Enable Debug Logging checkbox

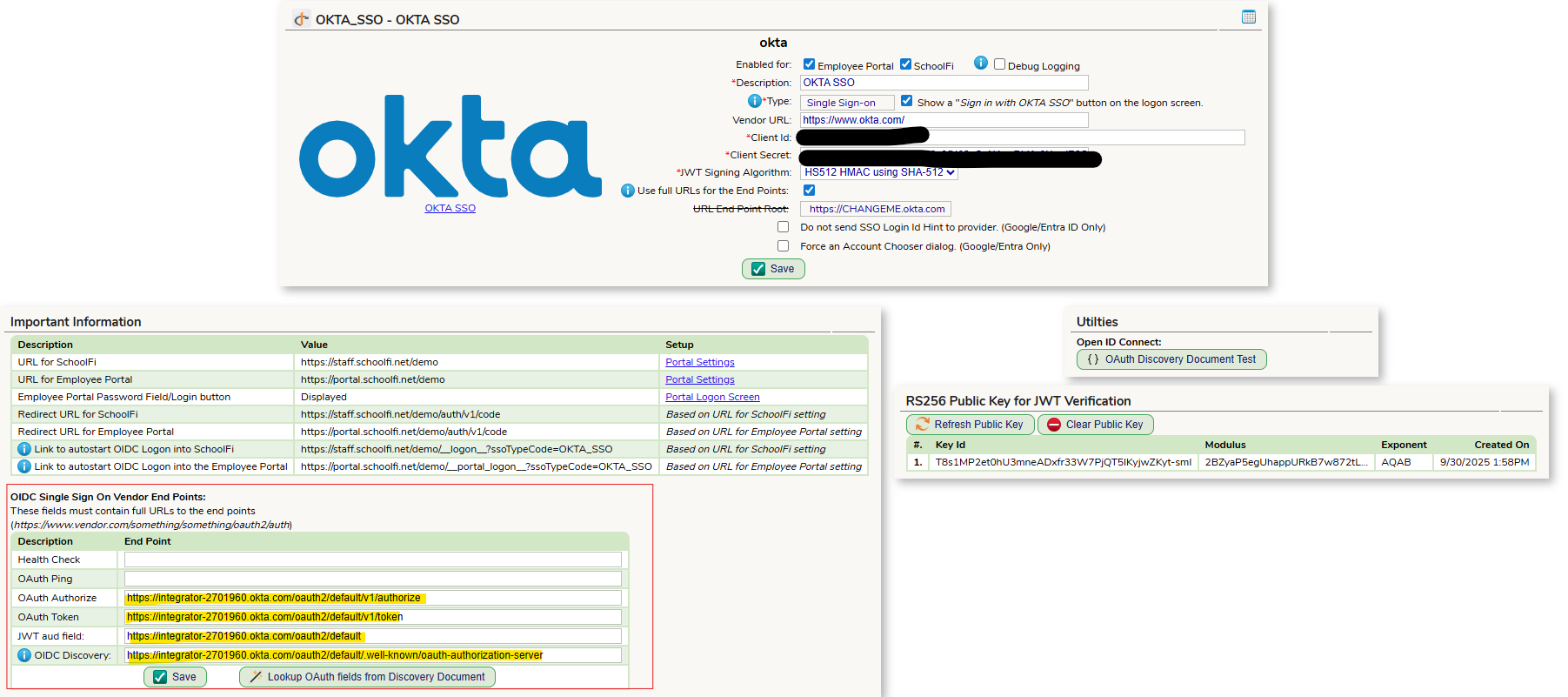(x=1000, y=64)
